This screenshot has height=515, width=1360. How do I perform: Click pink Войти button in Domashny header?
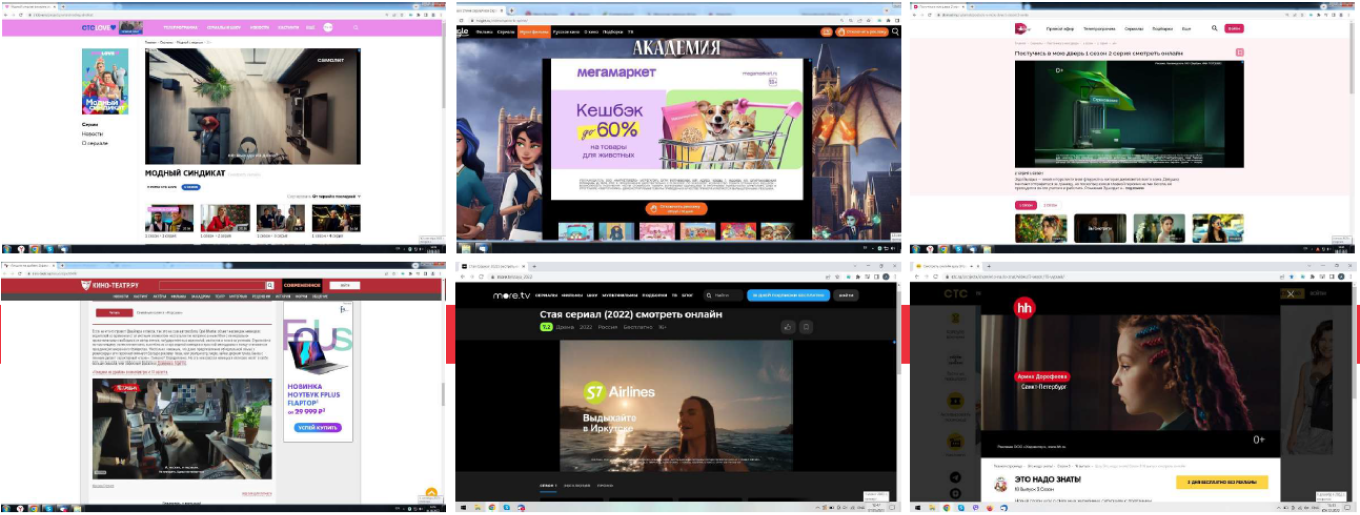1234,29
